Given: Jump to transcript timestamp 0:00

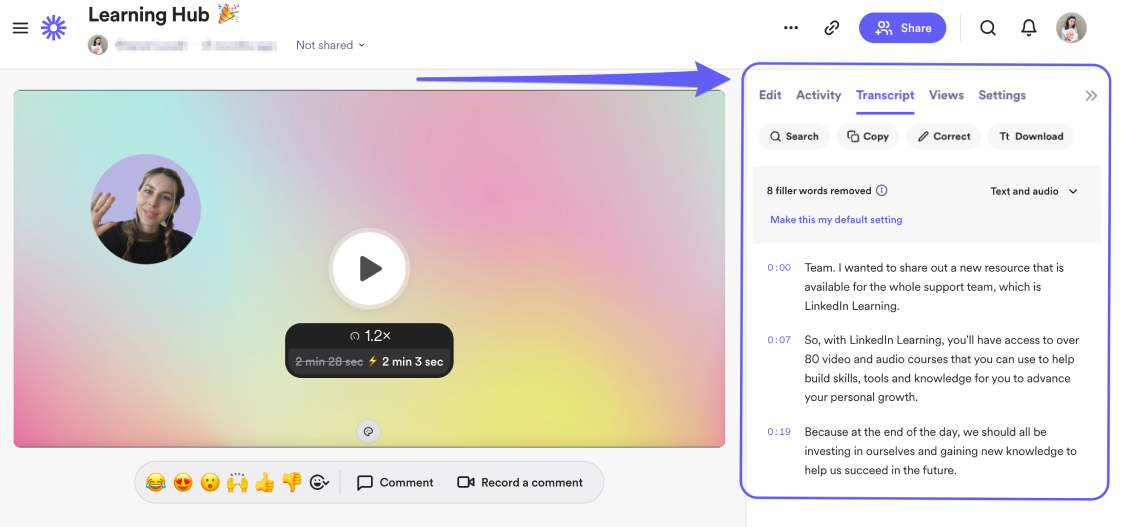Looking at the screenshot, I should [x=779, y=267].
